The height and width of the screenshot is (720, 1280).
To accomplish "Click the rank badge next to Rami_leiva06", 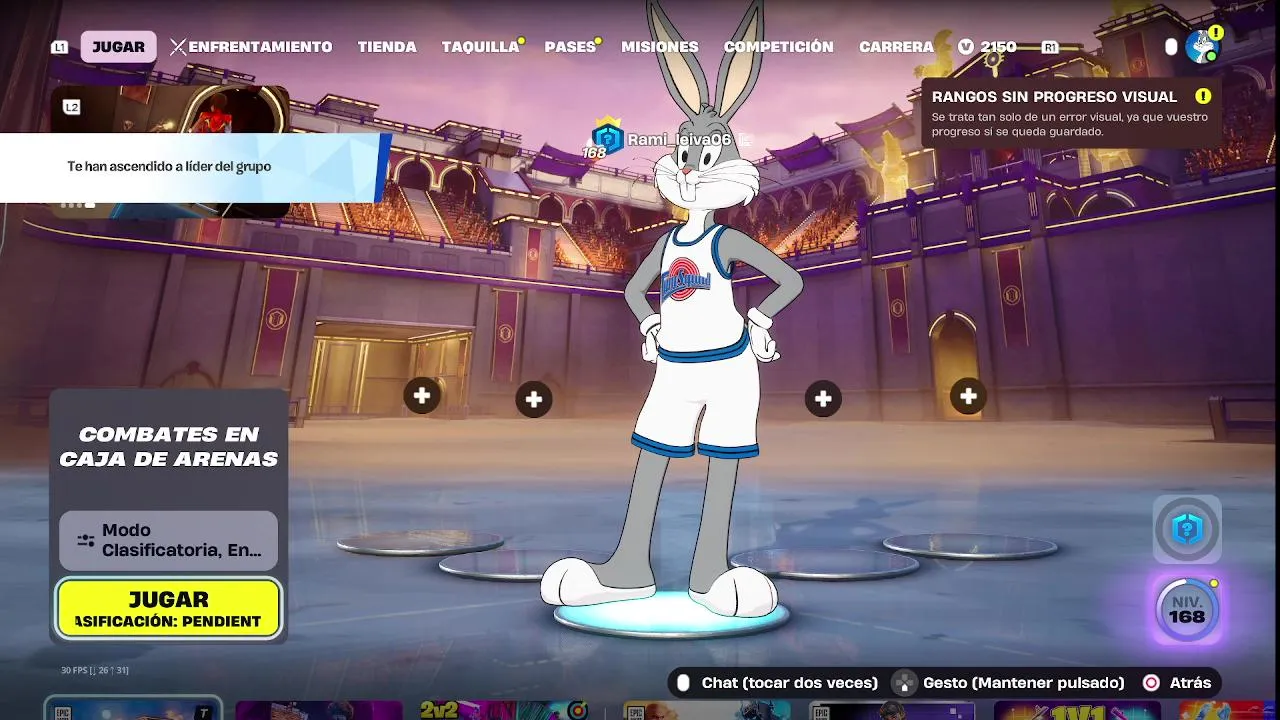I will [607, 137].
